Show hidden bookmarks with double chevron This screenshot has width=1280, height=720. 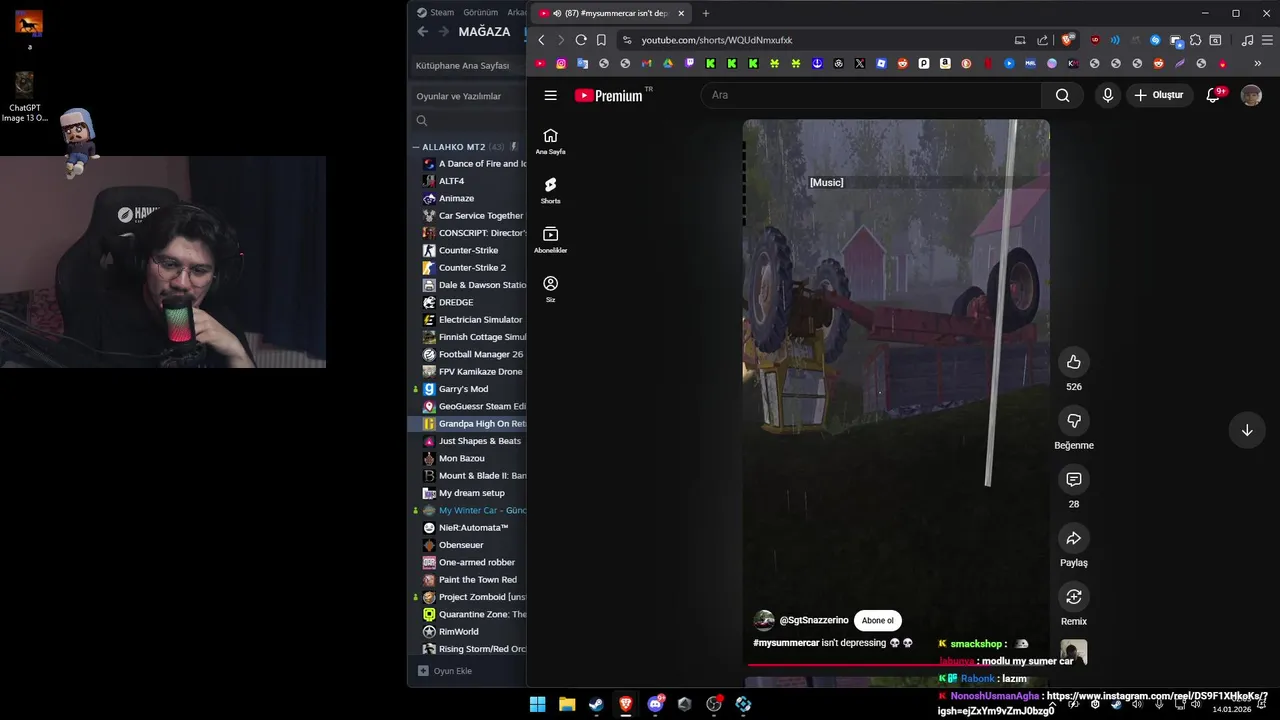(1257, 63)
